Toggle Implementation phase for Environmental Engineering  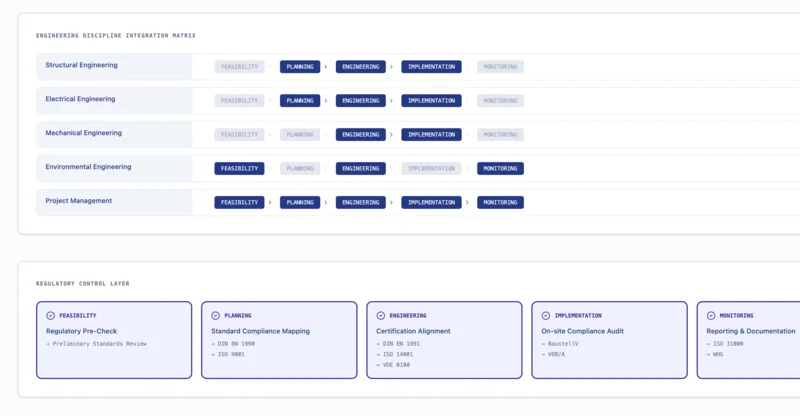[x=431, y=169]
